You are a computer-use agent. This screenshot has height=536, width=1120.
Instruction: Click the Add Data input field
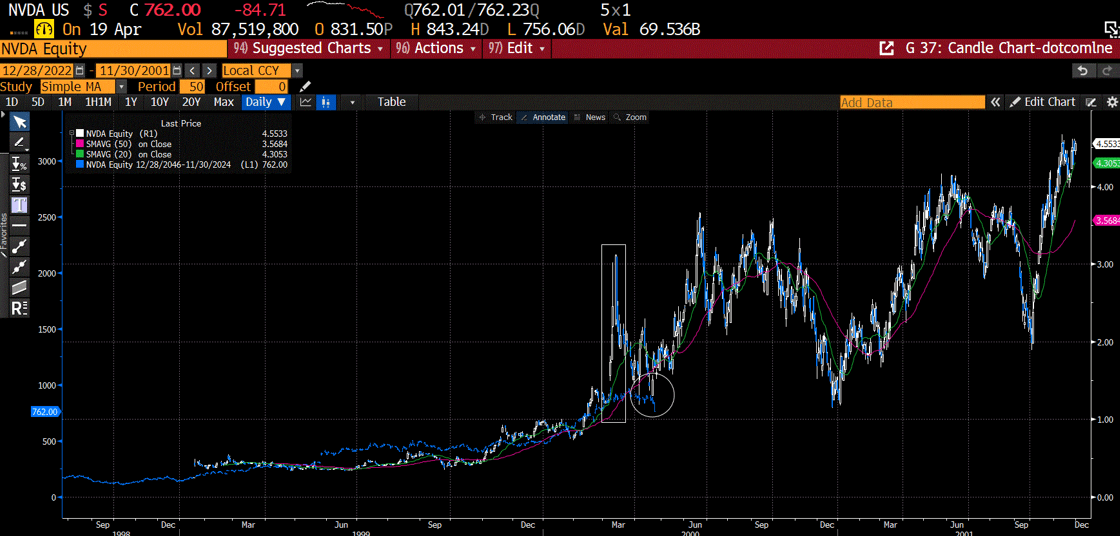pyautogui.click(x=912, y=102)
